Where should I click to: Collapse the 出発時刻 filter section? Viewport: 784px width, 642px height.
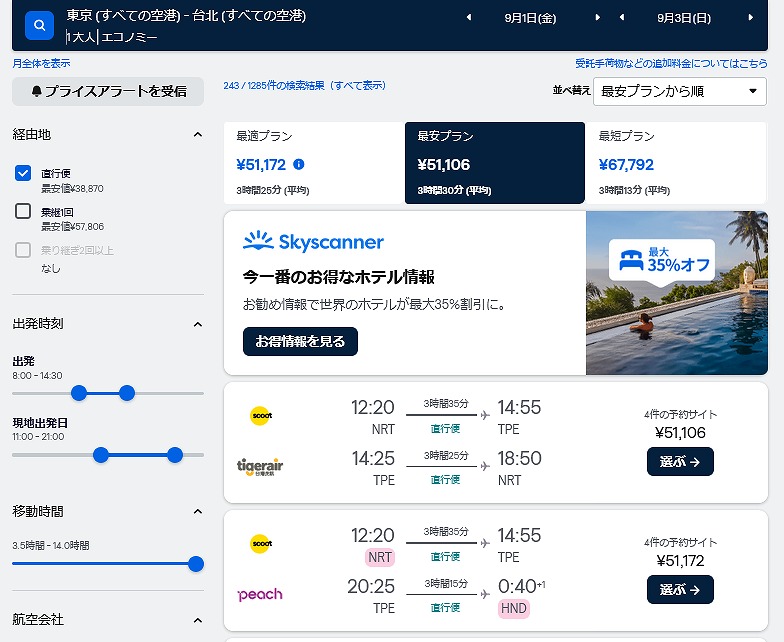[198, 324]
